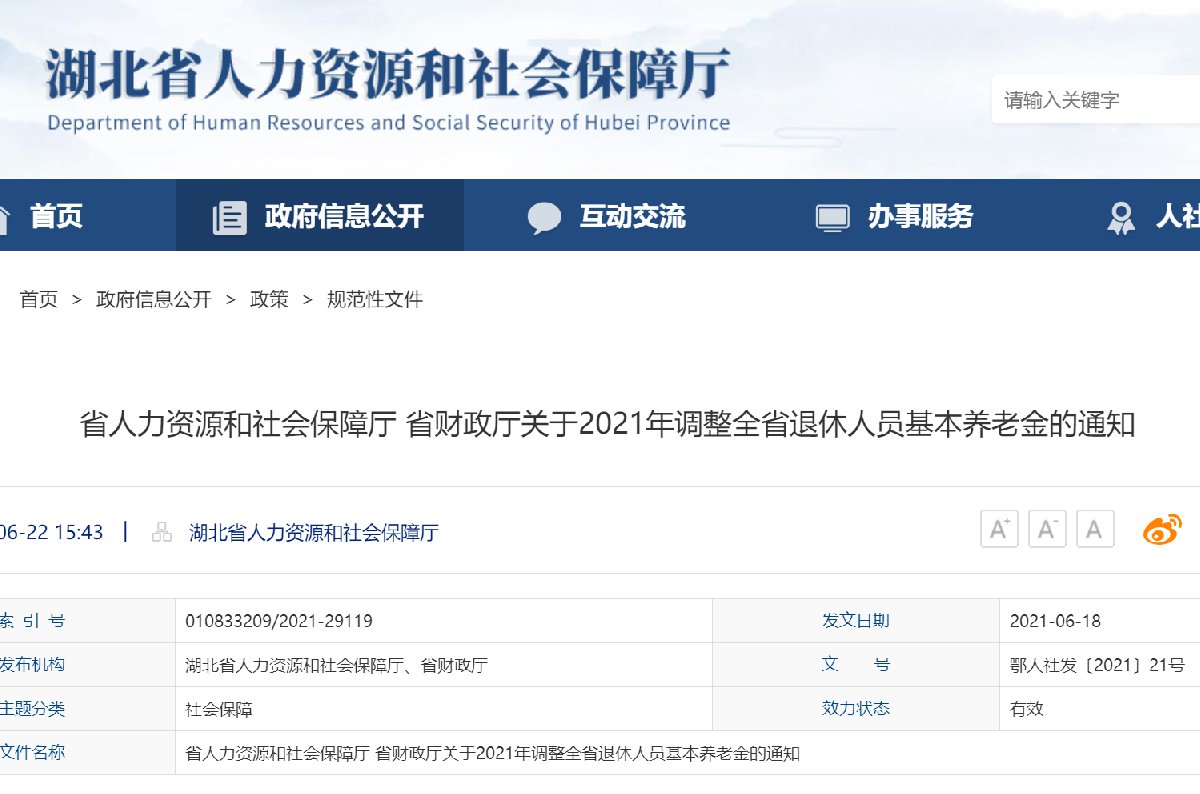Click the 发布机构 label cell

pyautogui.click(x=87, y=665)
